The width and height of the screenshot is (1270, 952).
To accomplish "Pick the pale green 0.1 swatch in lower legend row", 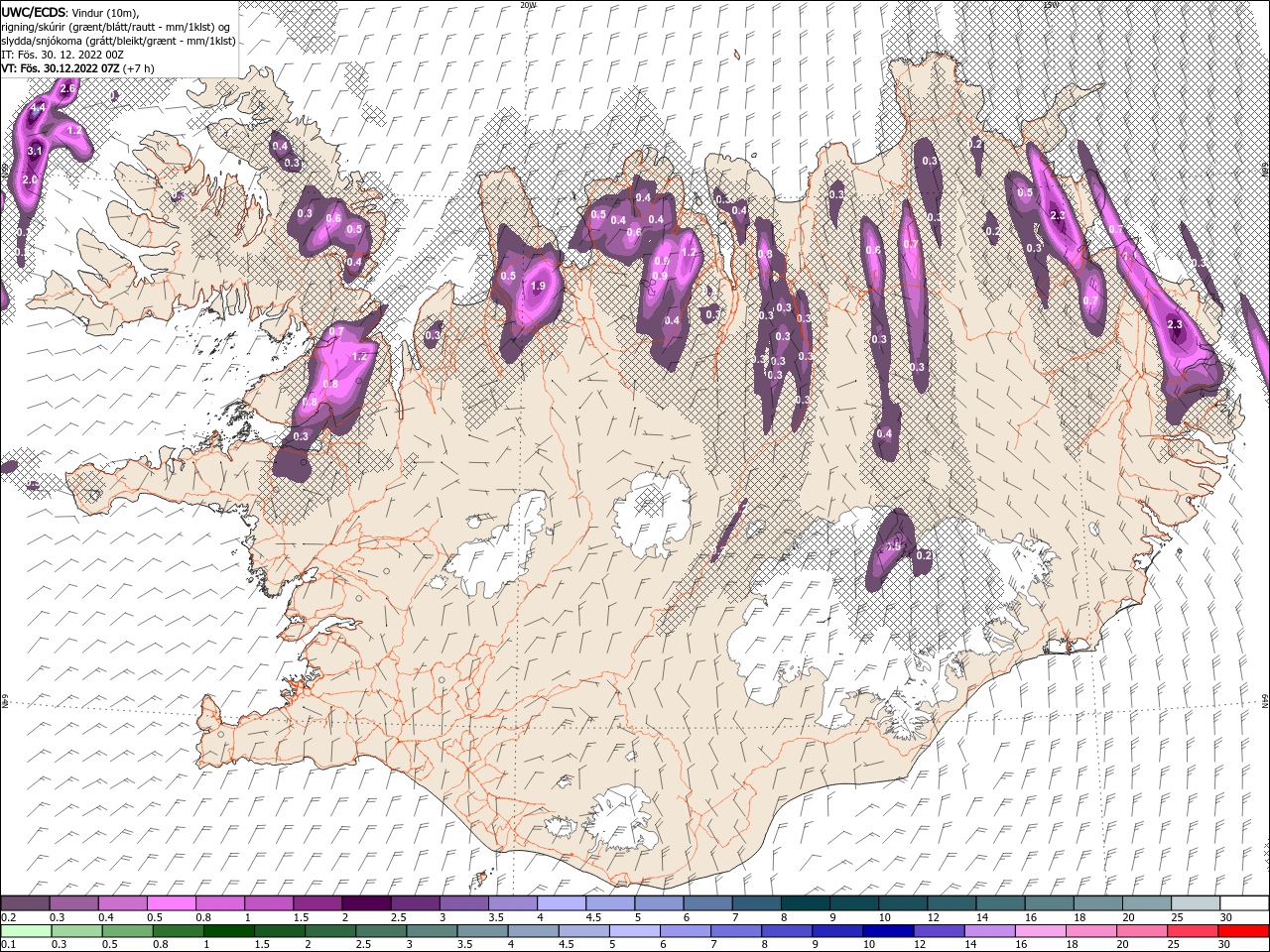I will 25,931.
